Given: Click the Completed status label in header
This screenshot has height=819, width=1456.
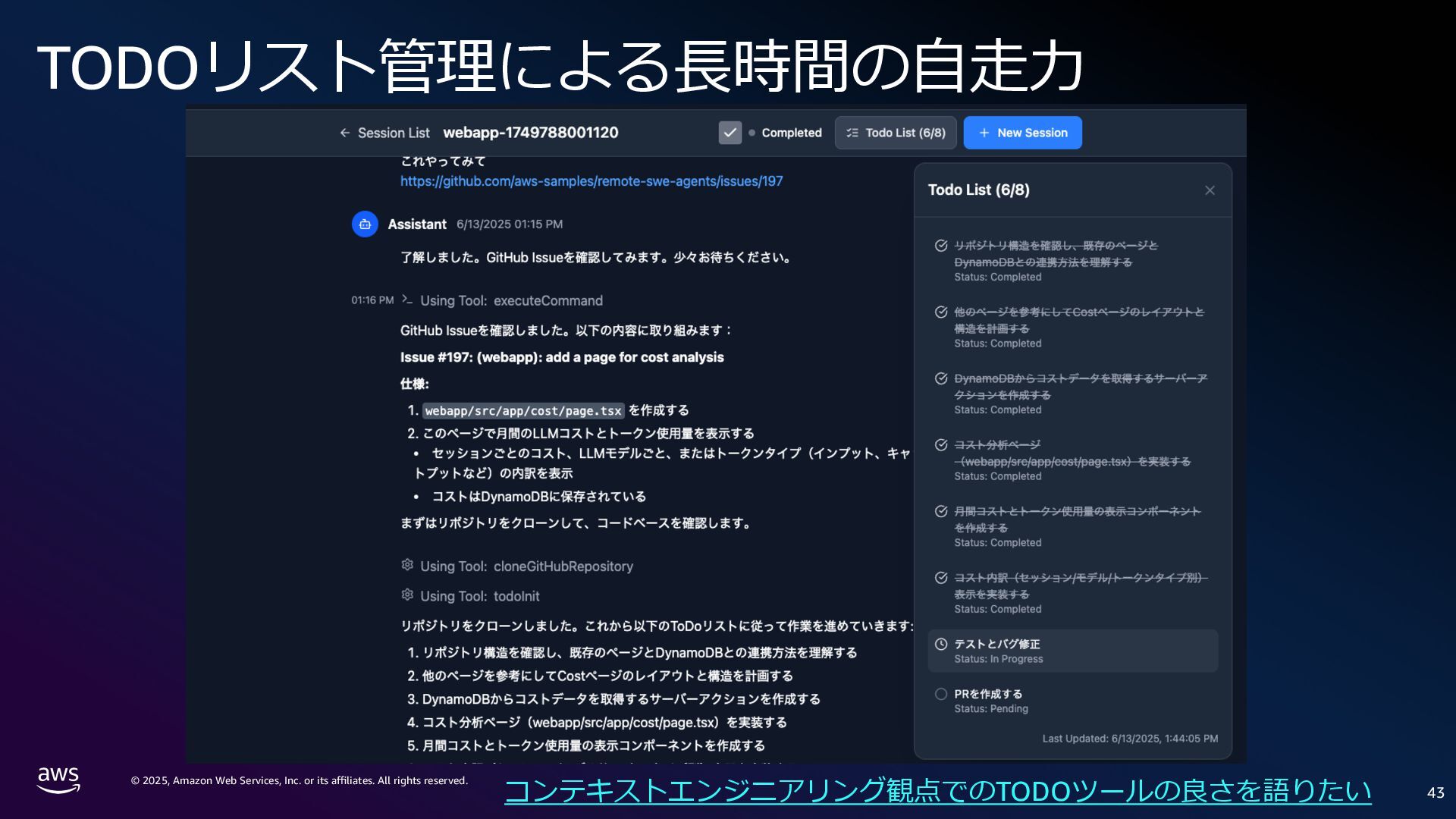Looking at the screenshot, I should point(792,133).
